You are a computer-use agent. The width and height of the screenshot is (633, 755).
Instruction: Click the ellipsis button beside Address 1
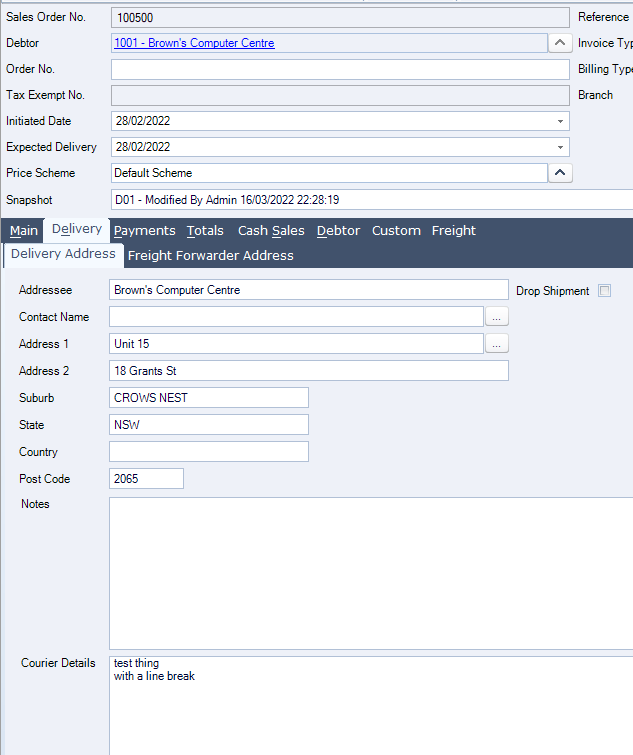[x=497, y=344]
